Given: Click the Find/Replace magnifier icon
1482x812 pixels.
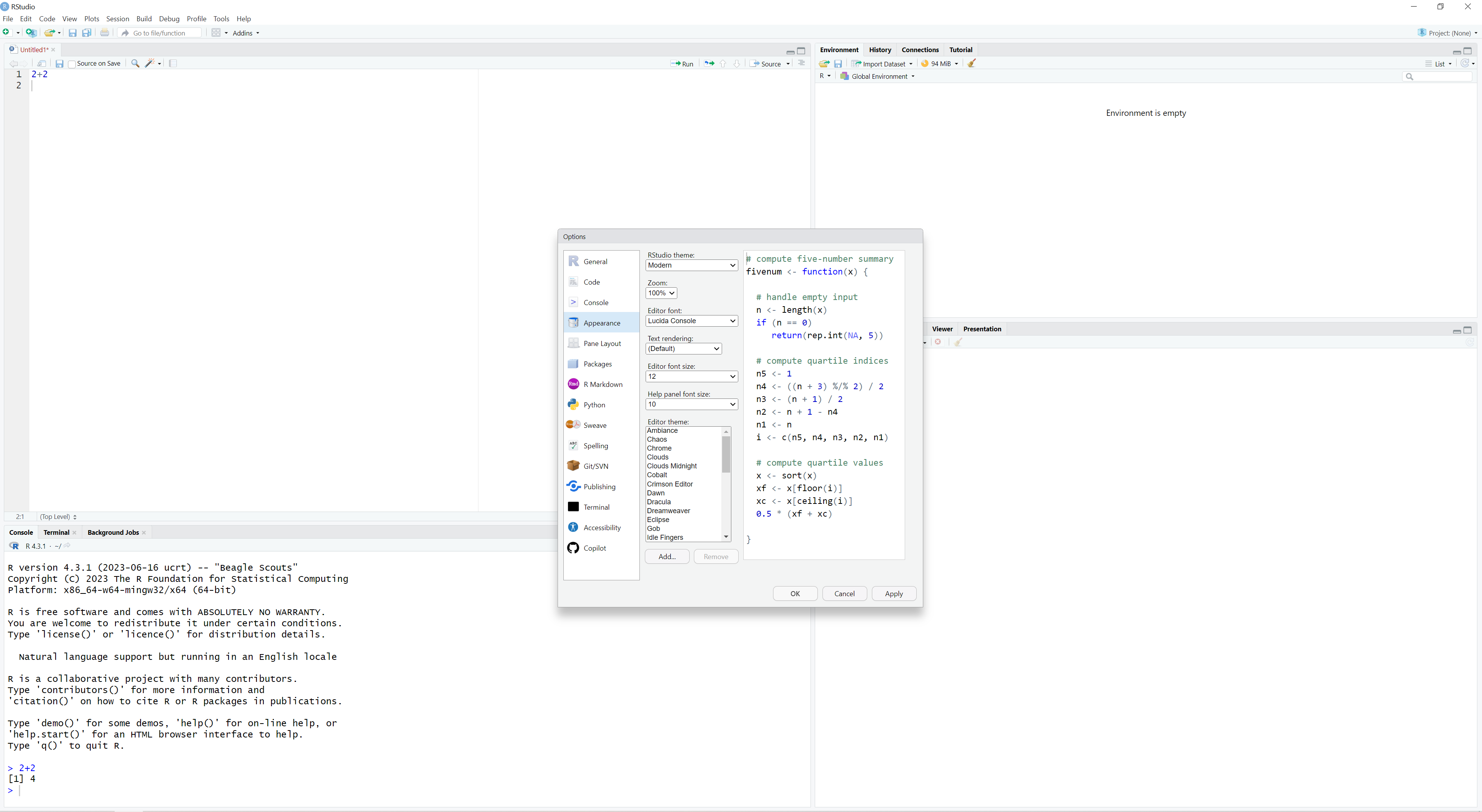Looking at the screenshot, I should (x=135, y=63).
